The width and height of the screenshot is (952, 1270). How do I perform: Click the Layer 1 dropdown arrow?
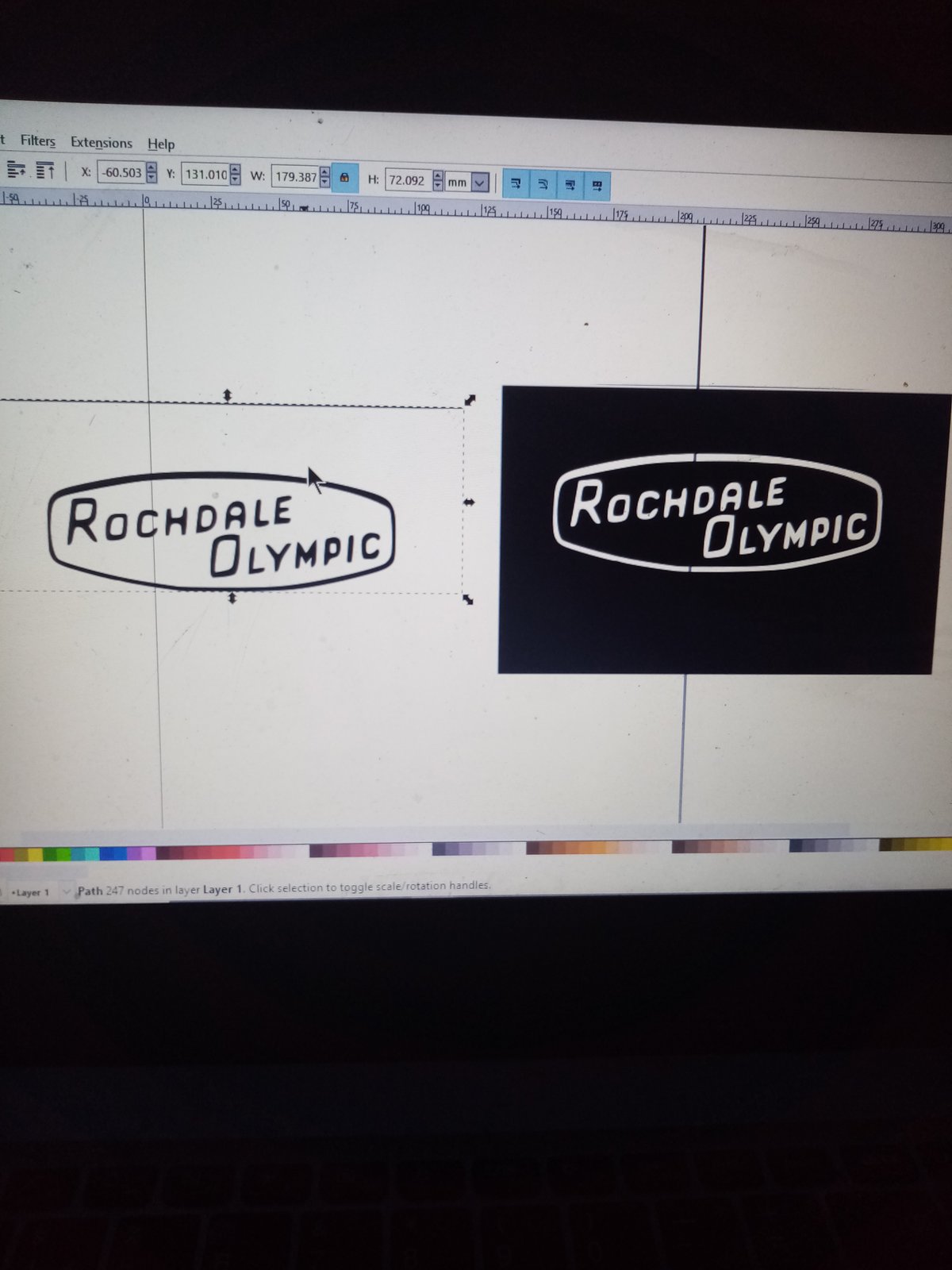[x=66, y=891]
